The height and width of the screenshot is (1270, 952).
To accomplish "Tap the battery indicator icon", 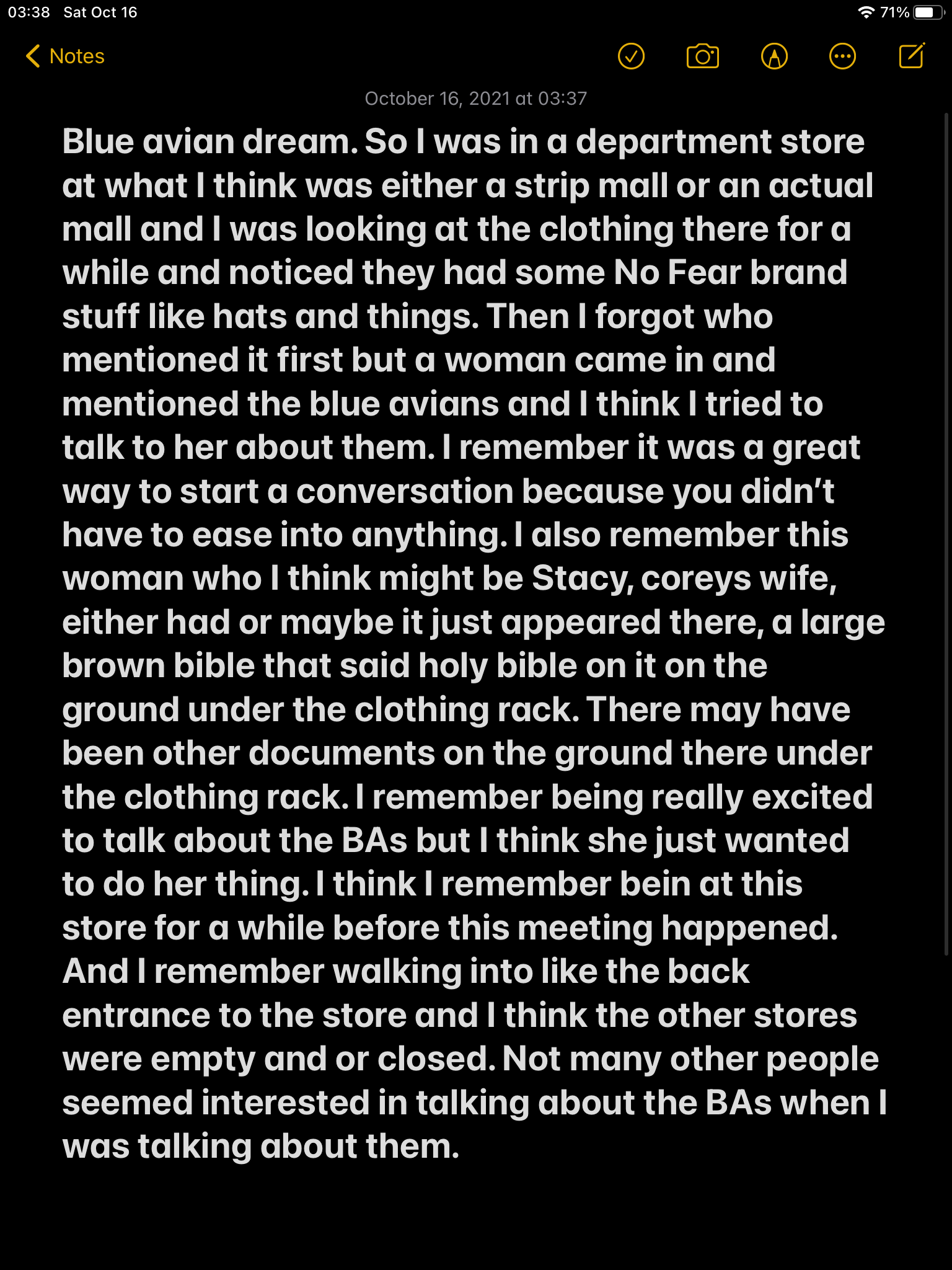I will (x=928, y=12).
